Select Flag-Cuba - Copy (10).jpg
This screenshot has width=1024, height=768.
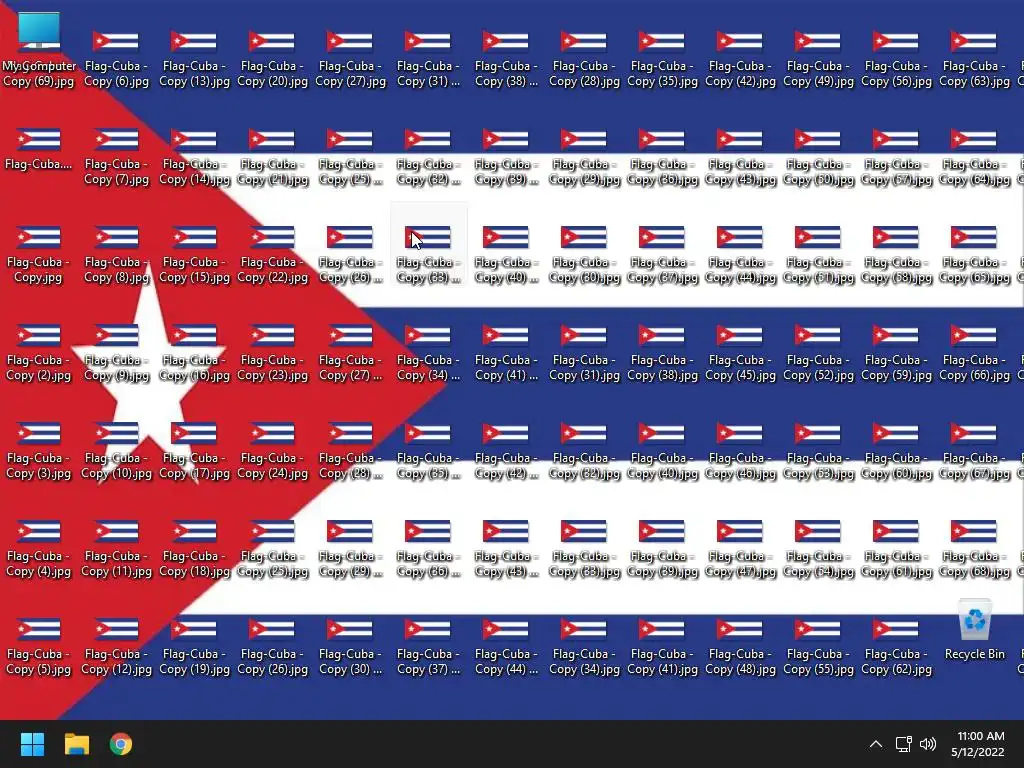[116, 451]
